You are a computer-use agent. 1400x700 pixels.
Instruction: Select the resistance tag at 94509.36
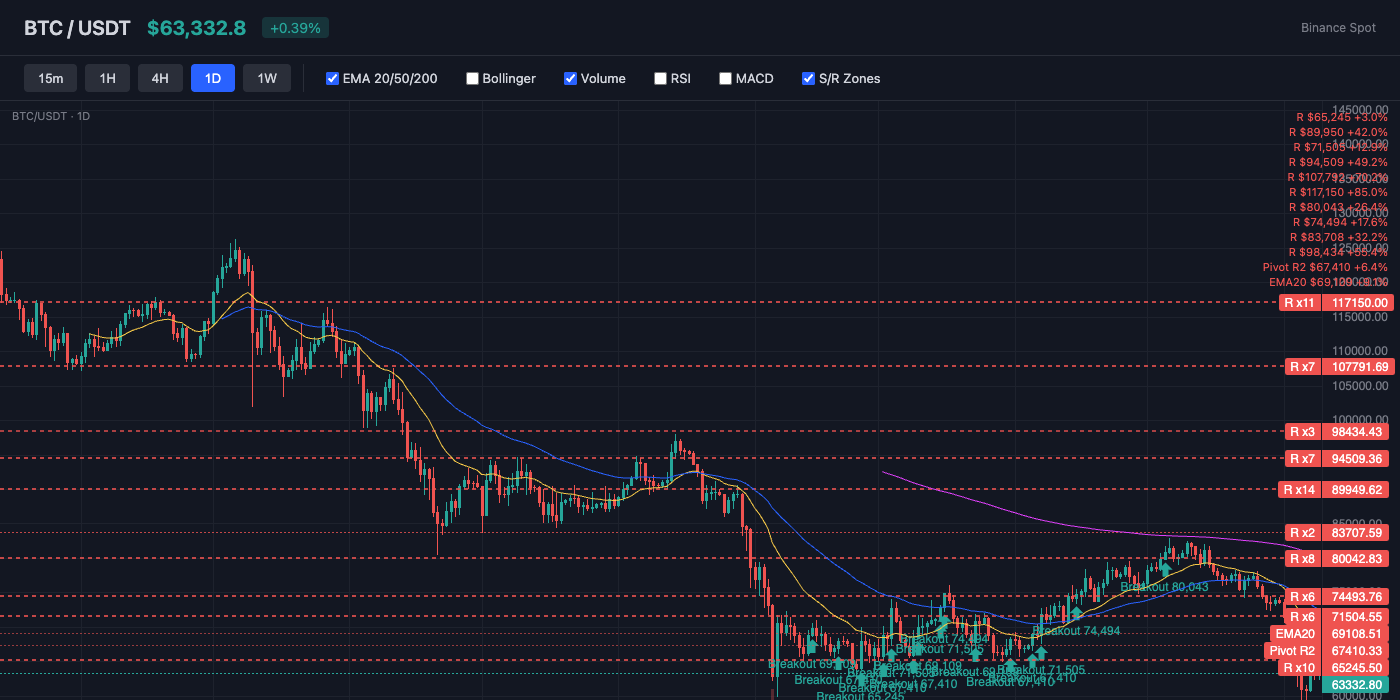1339,459
